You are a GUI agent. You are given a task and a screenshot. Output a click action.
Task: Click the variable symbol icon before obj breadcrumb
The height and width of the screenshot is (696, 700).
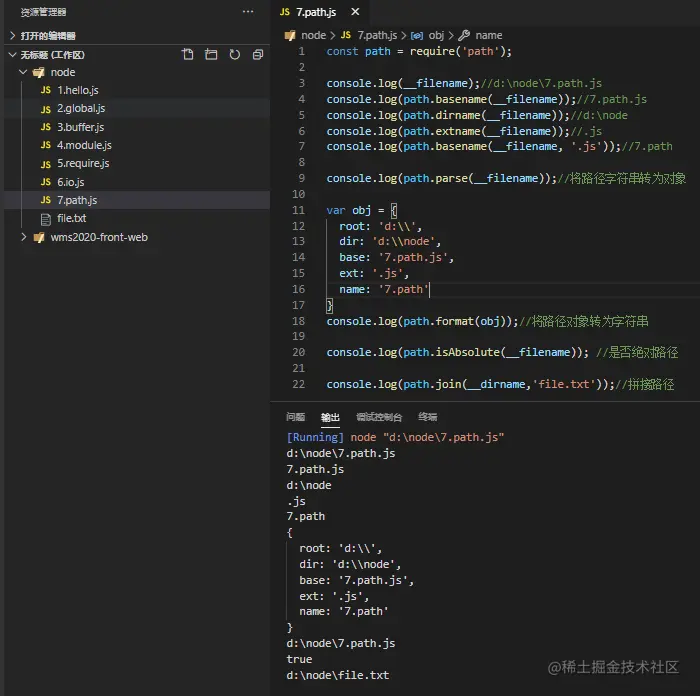coord(417,35)
